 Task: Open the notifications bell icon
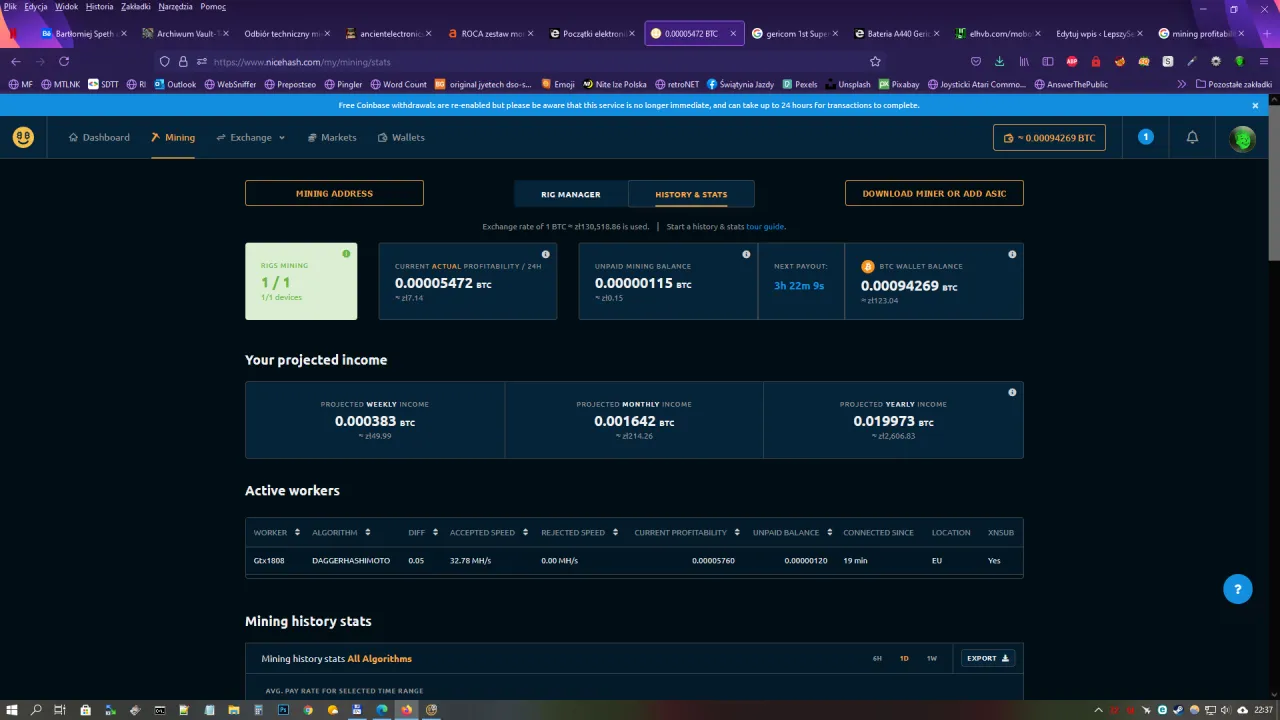pyautogui.click(x=1192, y=138)
